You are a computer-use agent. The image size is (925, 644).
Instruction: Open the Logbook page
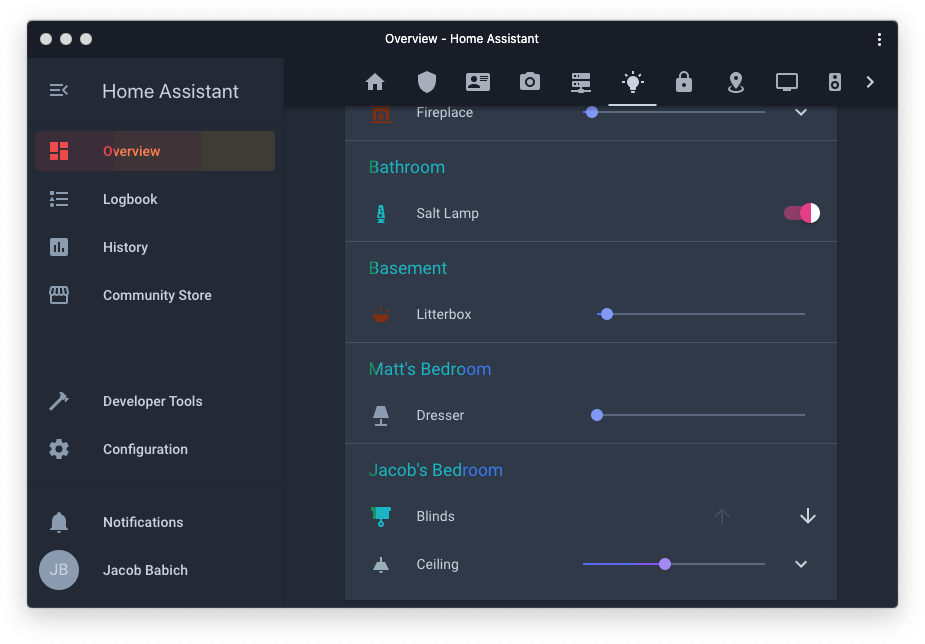pos(155,199)
